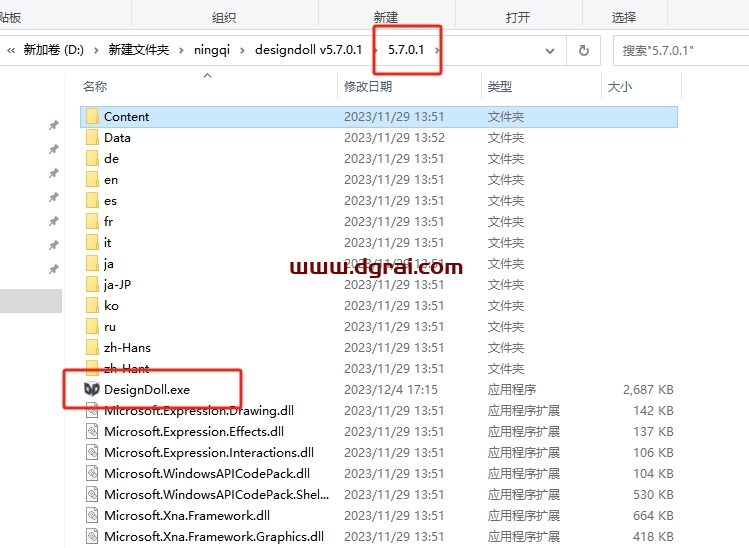Click the 530 KB size cell

(x=653, y=494)
